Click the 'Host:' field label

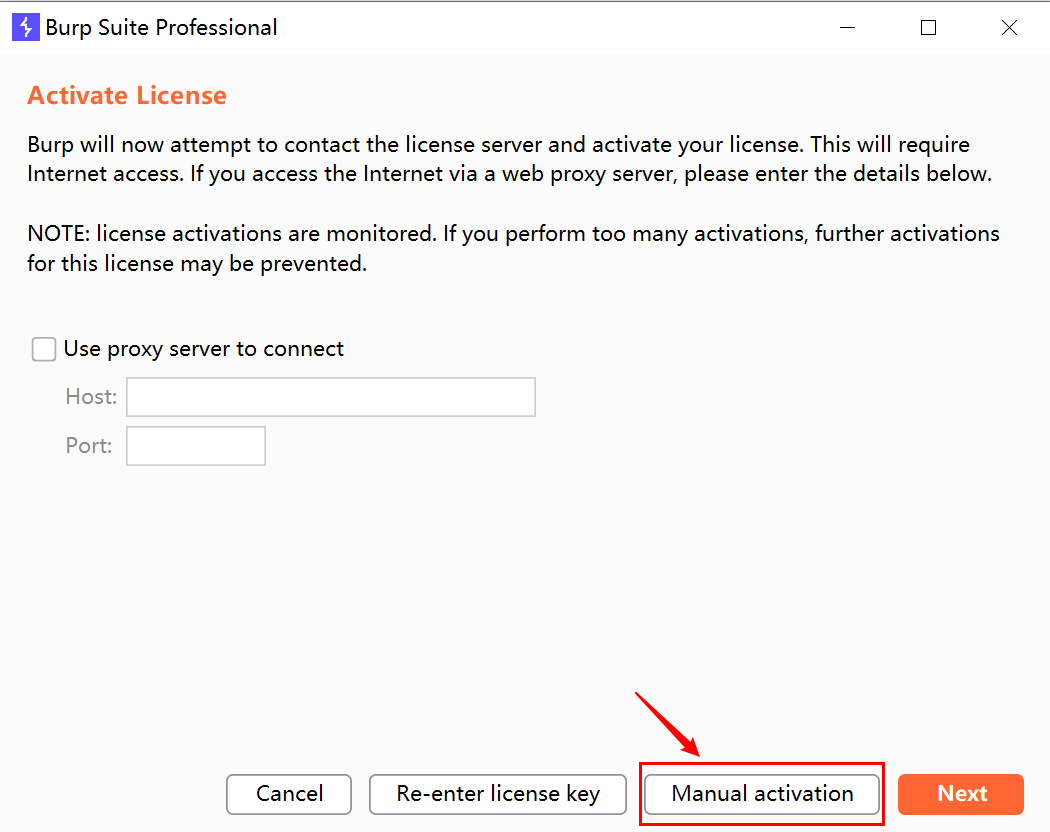point(91,397)
